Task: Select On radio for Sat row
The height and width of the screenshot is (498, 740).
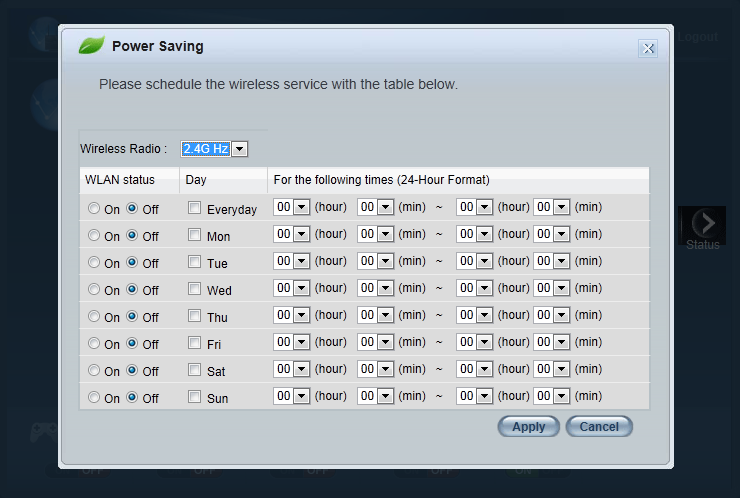Action: [94, 371]
